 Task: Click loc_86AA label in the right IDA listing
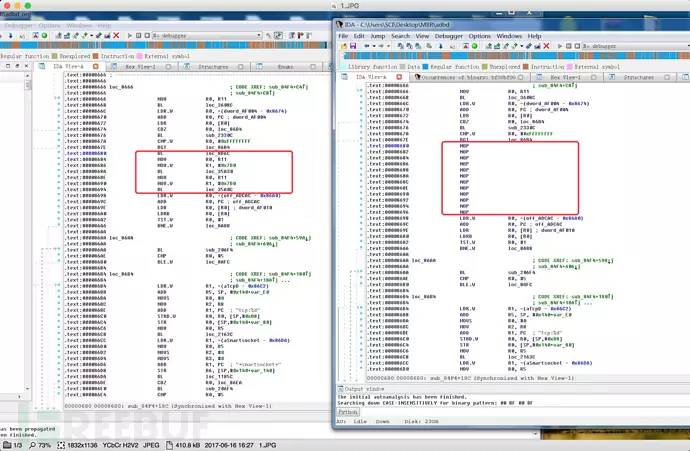(423, 260)
